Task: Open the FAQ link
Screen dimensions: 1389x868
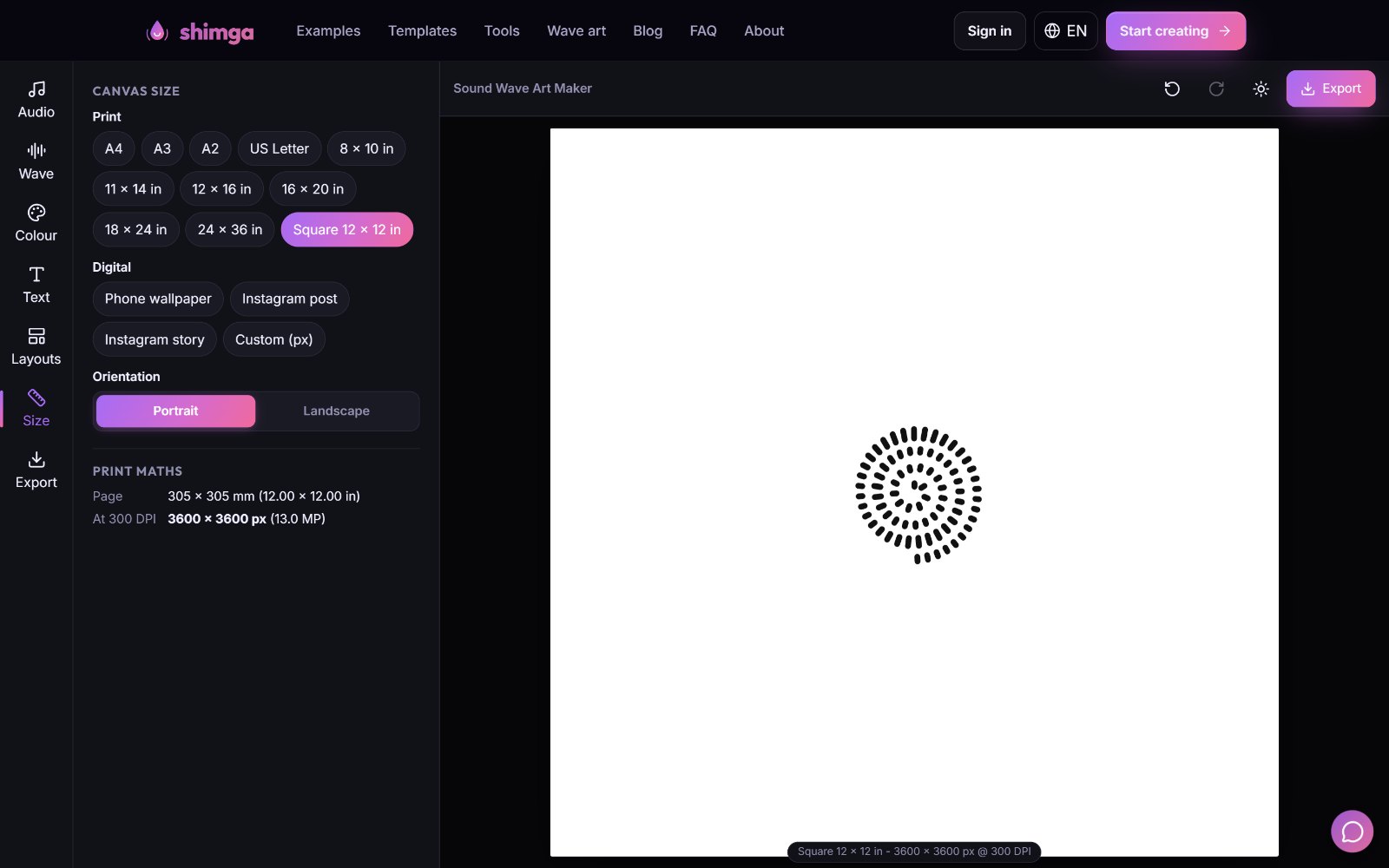Action: coord(703,31)
